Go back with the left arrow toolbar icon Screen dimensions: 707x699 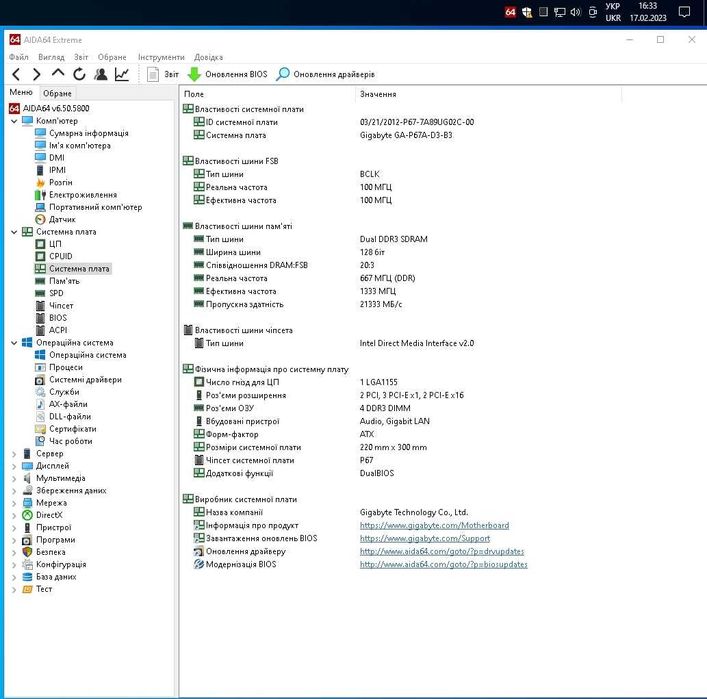pyautogui.click(x=16, y=74)
